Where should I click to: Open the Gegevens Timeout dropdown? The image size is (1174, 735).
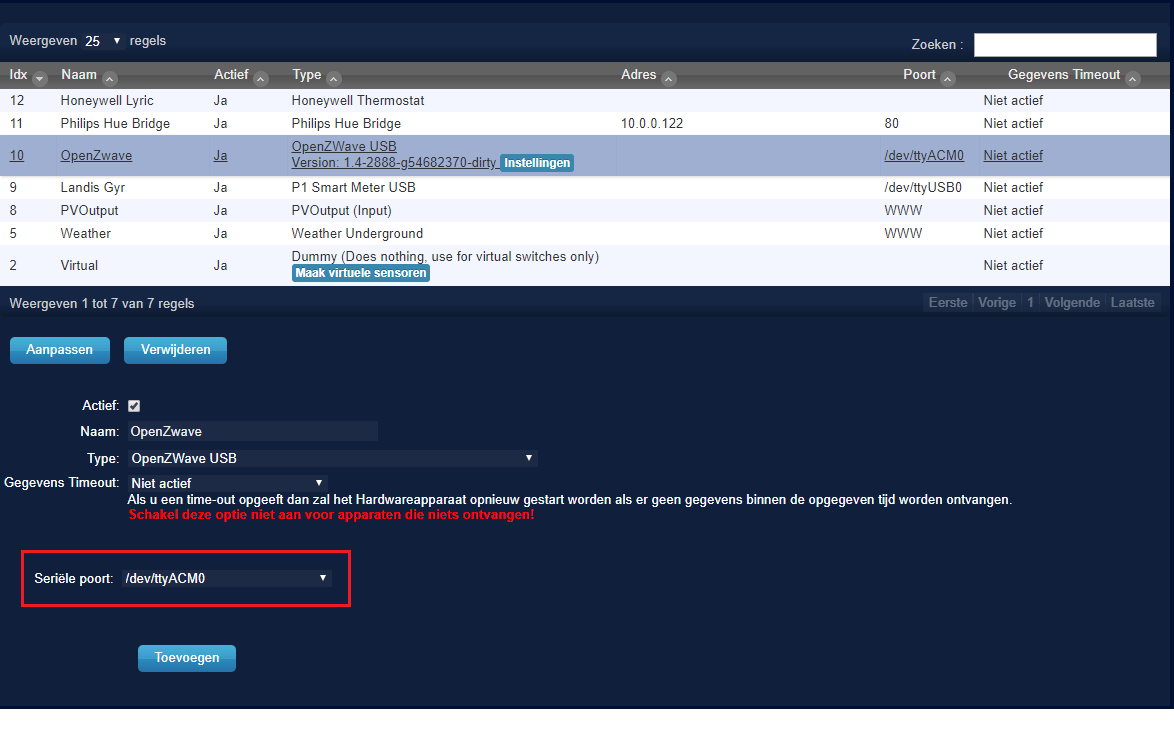click(x=227, y=483)
